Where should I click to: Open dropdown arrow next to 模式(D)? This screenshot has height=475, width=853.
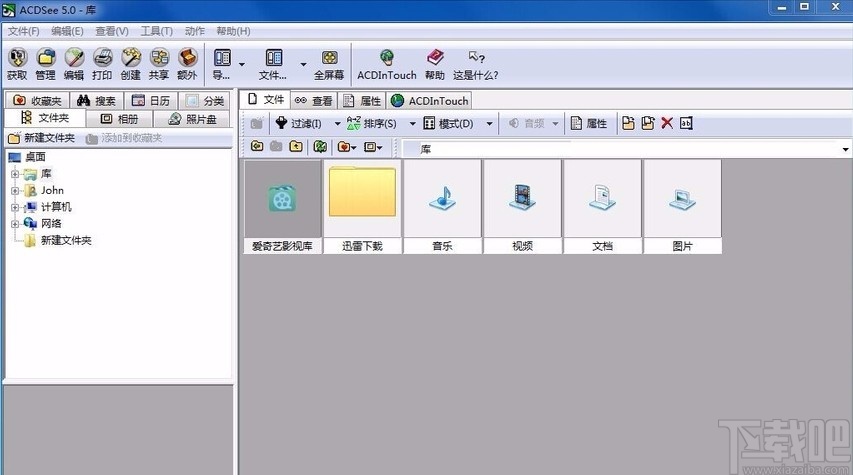(x=490, y=124)
